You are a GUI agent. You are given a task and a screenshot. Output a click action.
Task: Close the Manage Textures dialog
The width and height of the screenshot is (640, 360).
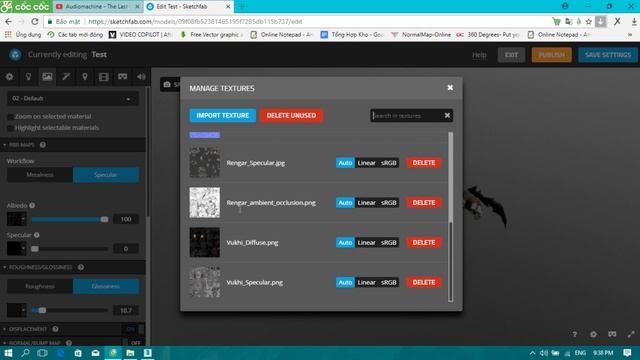click(x=450, y=88)
